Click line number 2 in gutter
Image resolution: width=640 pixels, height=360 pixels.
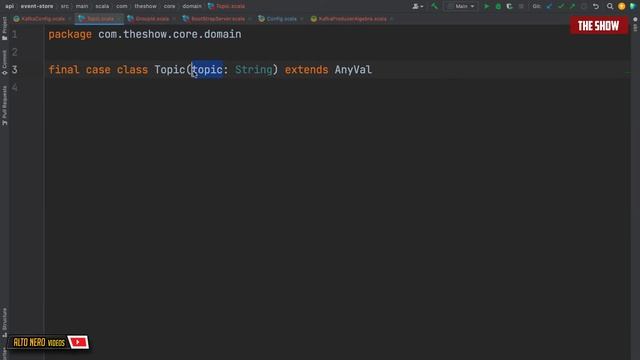tap(15, 52)
